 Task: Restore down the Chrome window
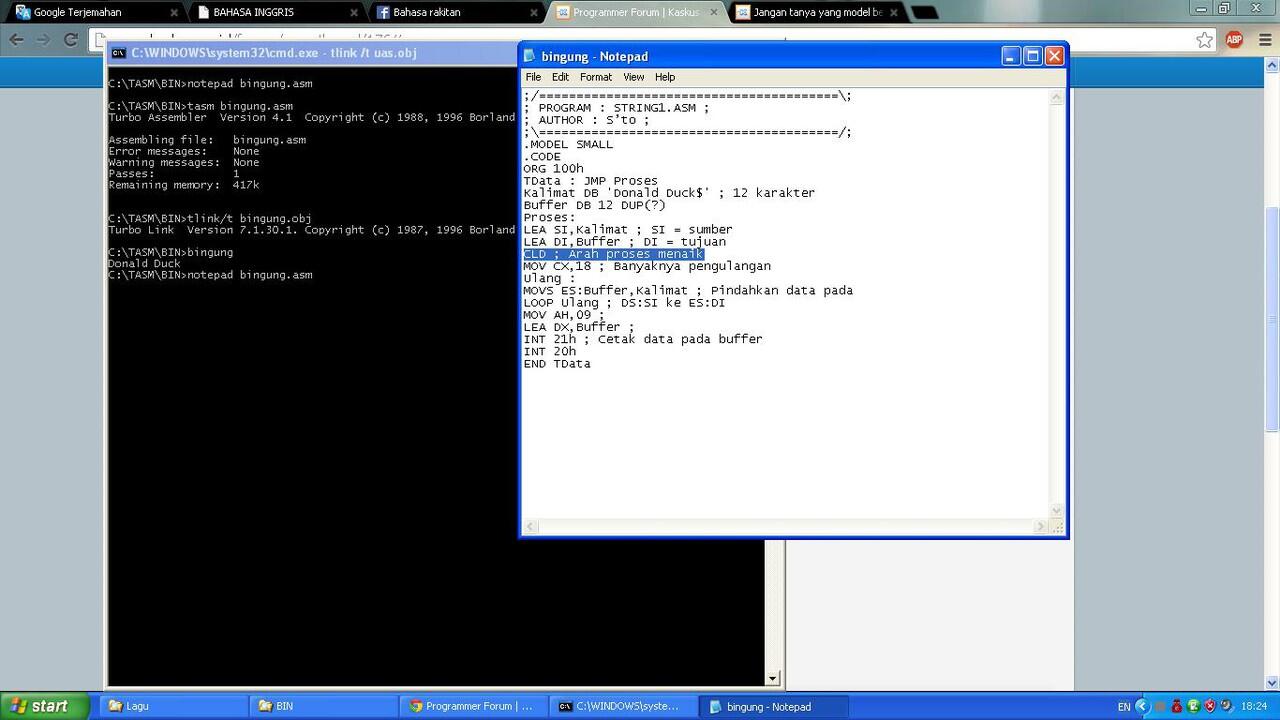click(x=1225, y=8)
